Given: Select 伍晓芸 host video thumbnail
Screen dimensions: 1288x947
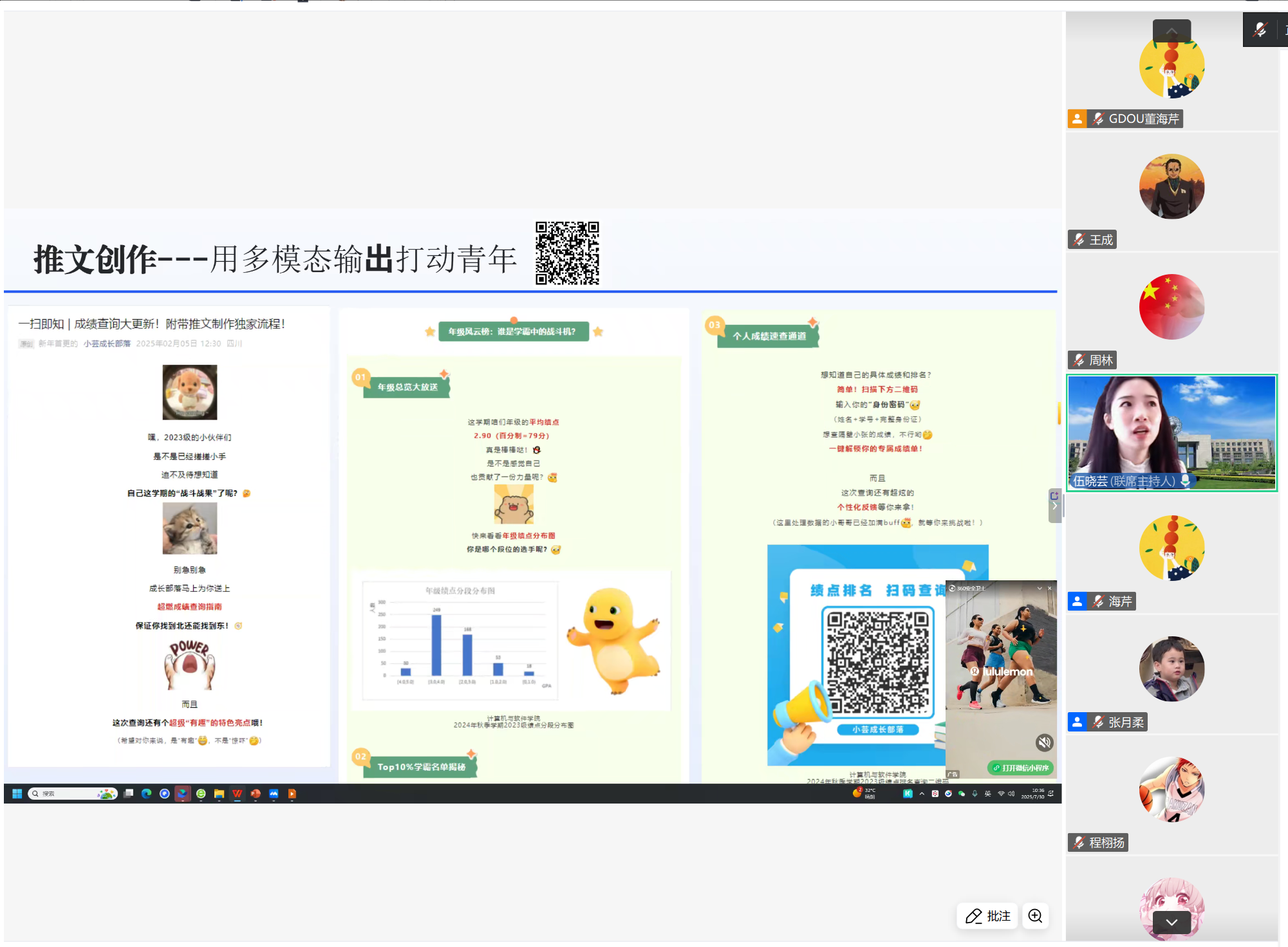Looking at the screenshot, I should pos(1171,432).
